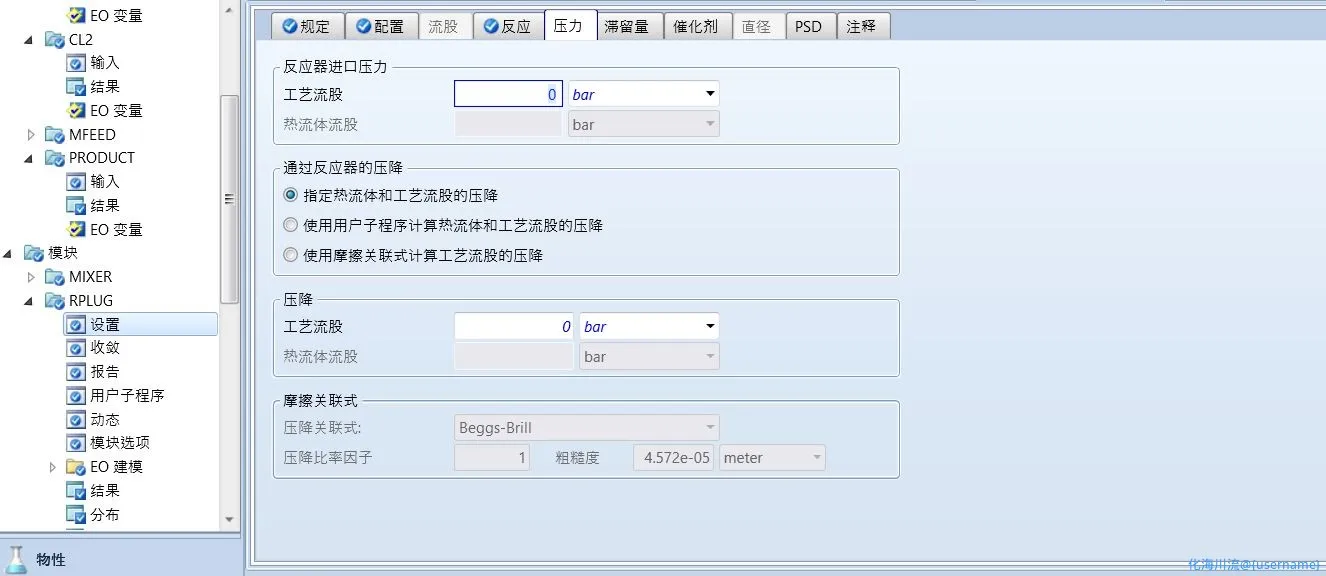Expand the MFEED tree node
Image resolution: width=1326 pixels, height=576 pixels.
point(31,135)
